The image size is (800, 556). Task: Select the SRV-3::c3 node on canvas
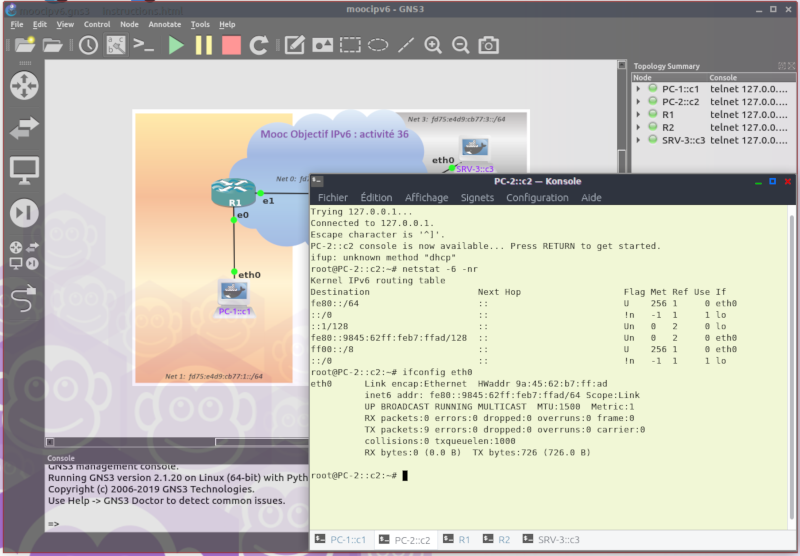click(x=475, y=154)
